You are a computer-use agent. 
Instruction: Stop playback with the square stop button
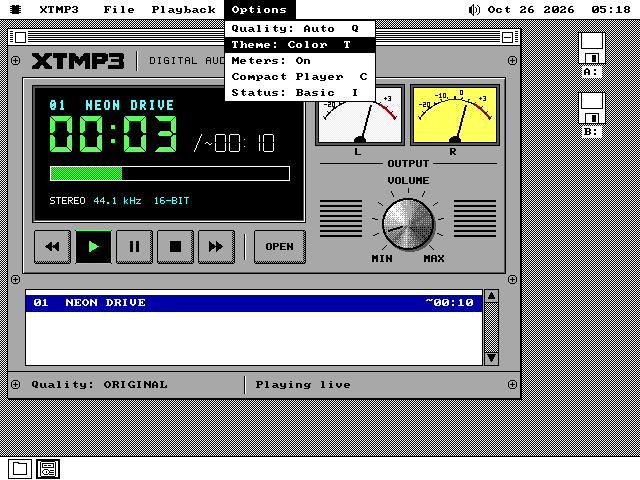tap(175, 247)
